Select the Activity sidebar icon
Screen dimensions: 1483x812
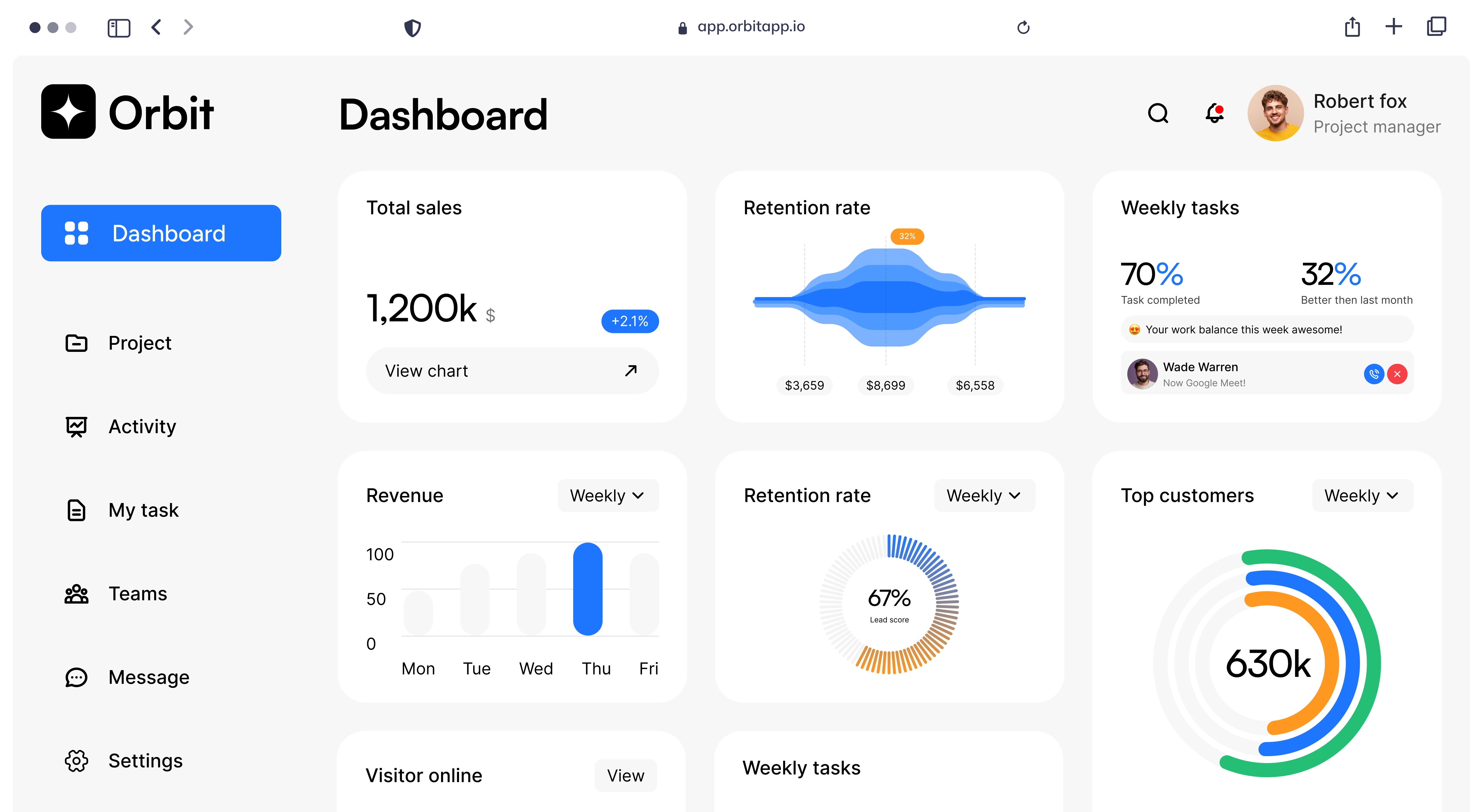click(76, 426)
